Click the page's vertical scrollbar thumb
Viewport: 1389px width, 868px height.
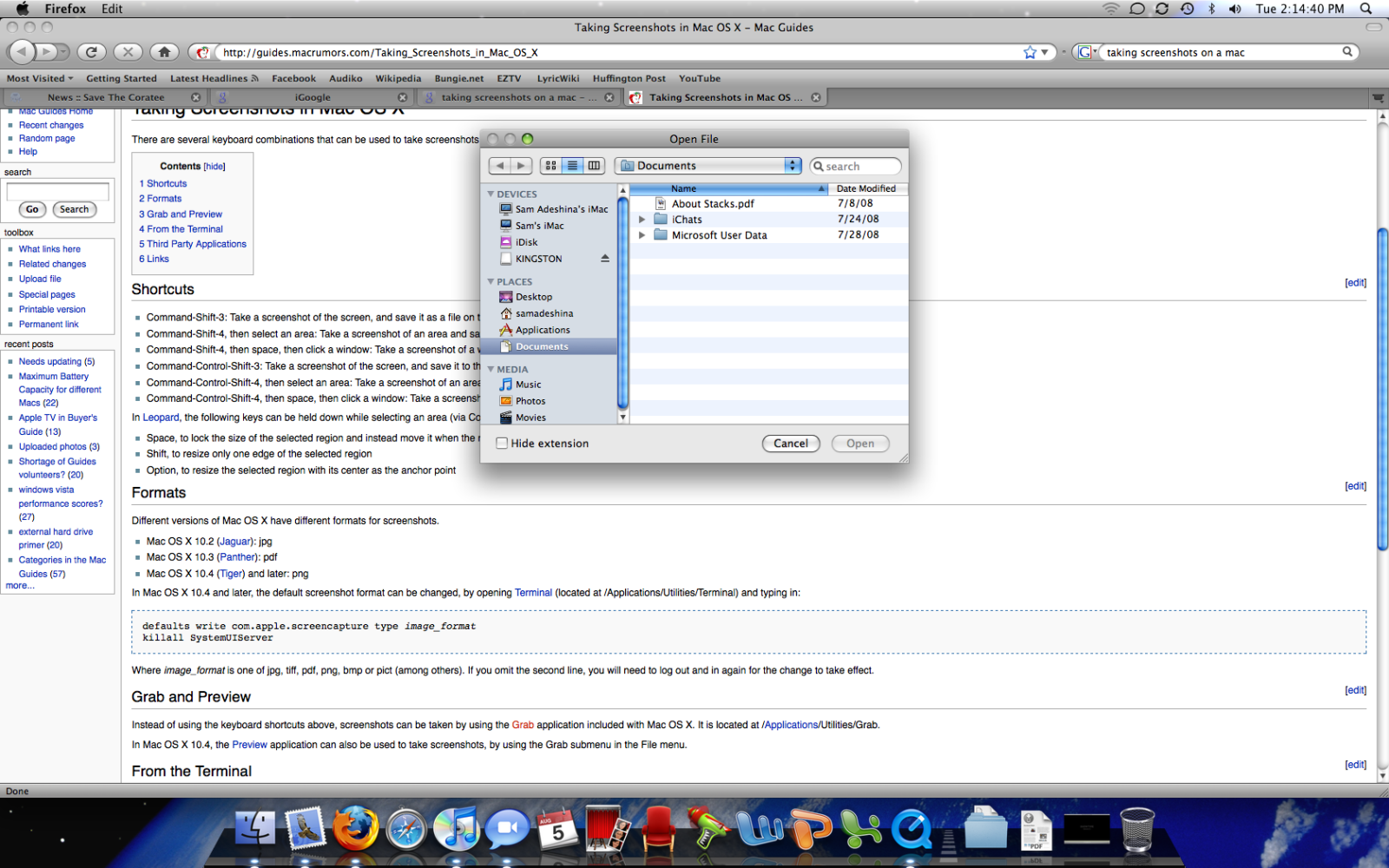1382,389
